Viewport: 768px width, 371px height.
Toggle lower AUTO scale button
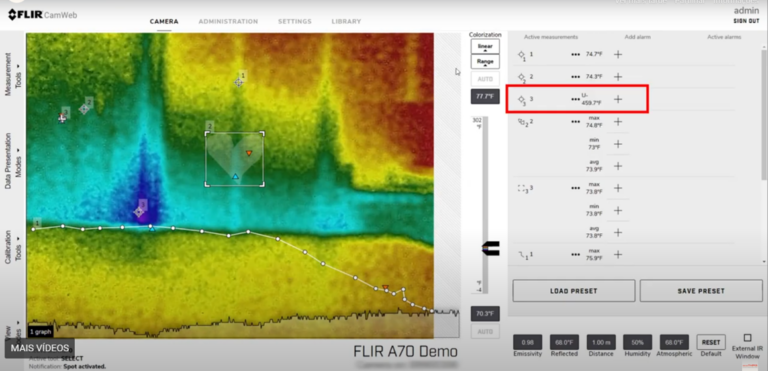coord(485,331)
